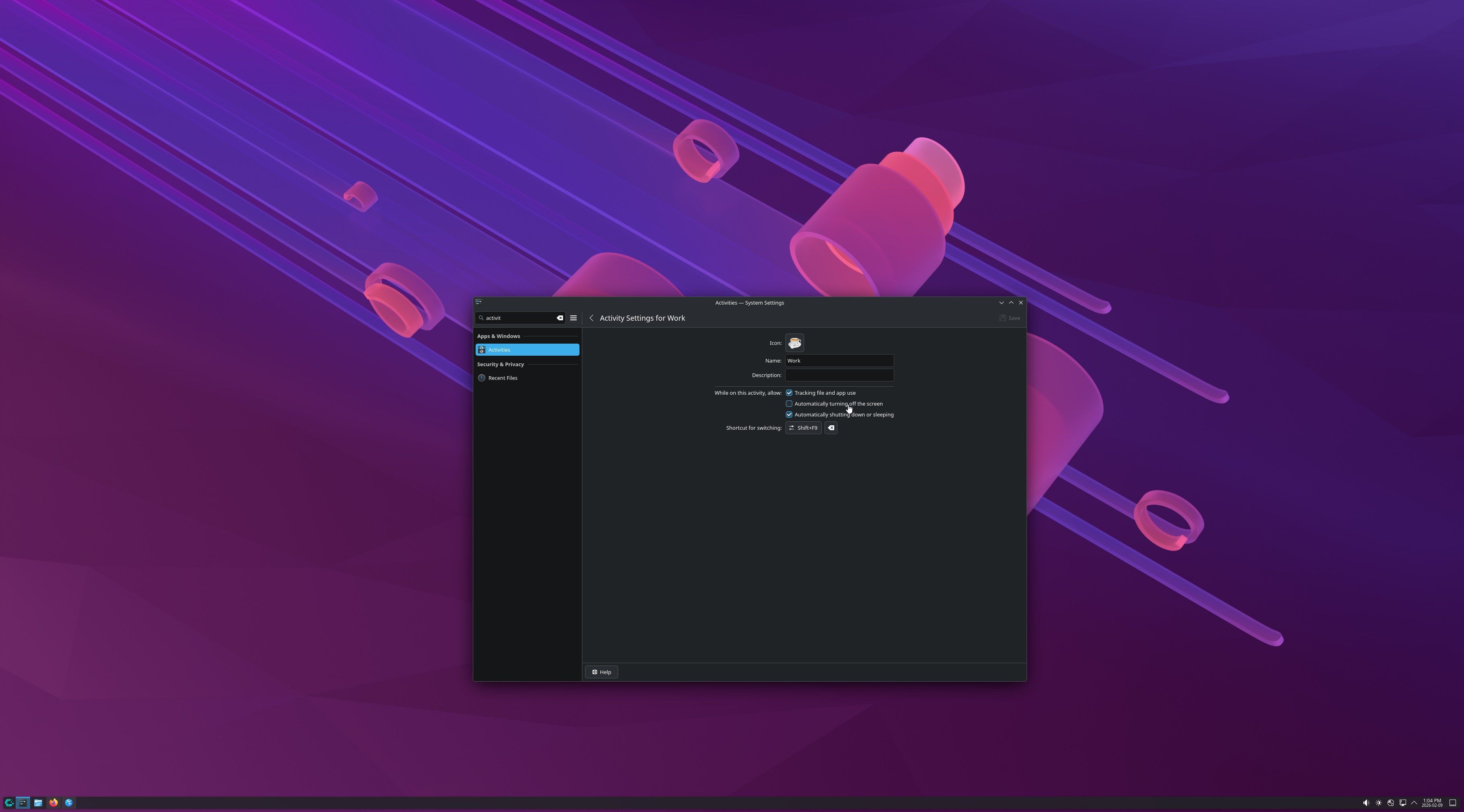The height and width of the screenshot is (812, 1464).
Task: Clear the Shift+F9 shortcut
Action: tap(830, 428)
